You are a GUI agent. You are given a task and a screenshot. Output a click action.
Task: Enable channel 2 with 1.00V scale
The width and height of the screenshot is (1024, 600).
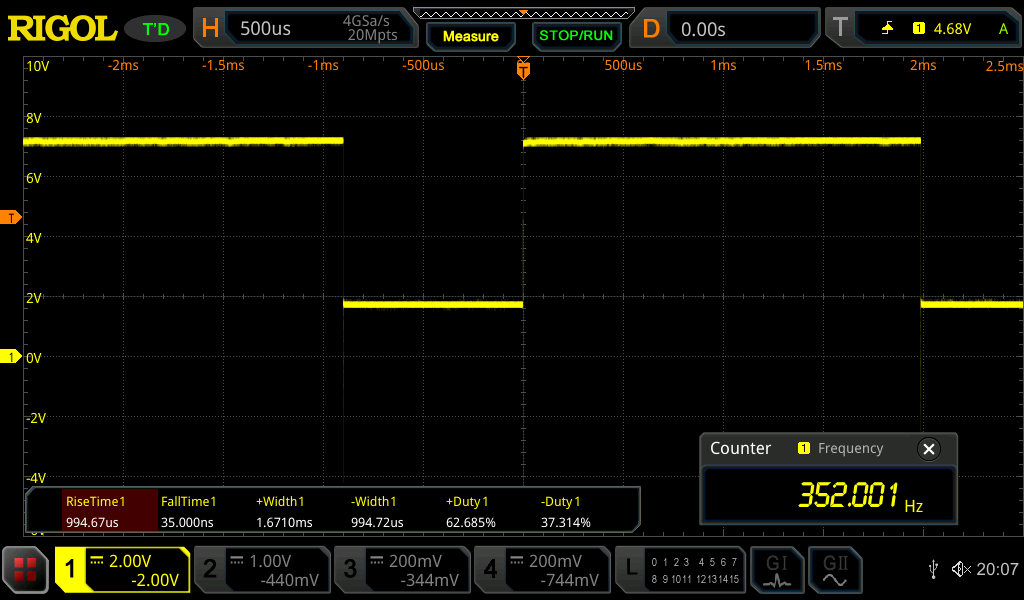pos(263,570)
